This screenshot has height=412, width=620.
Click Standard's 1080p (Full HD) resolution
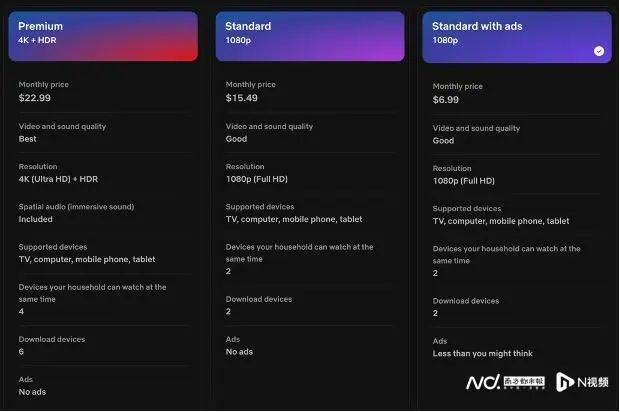point(256,179)
